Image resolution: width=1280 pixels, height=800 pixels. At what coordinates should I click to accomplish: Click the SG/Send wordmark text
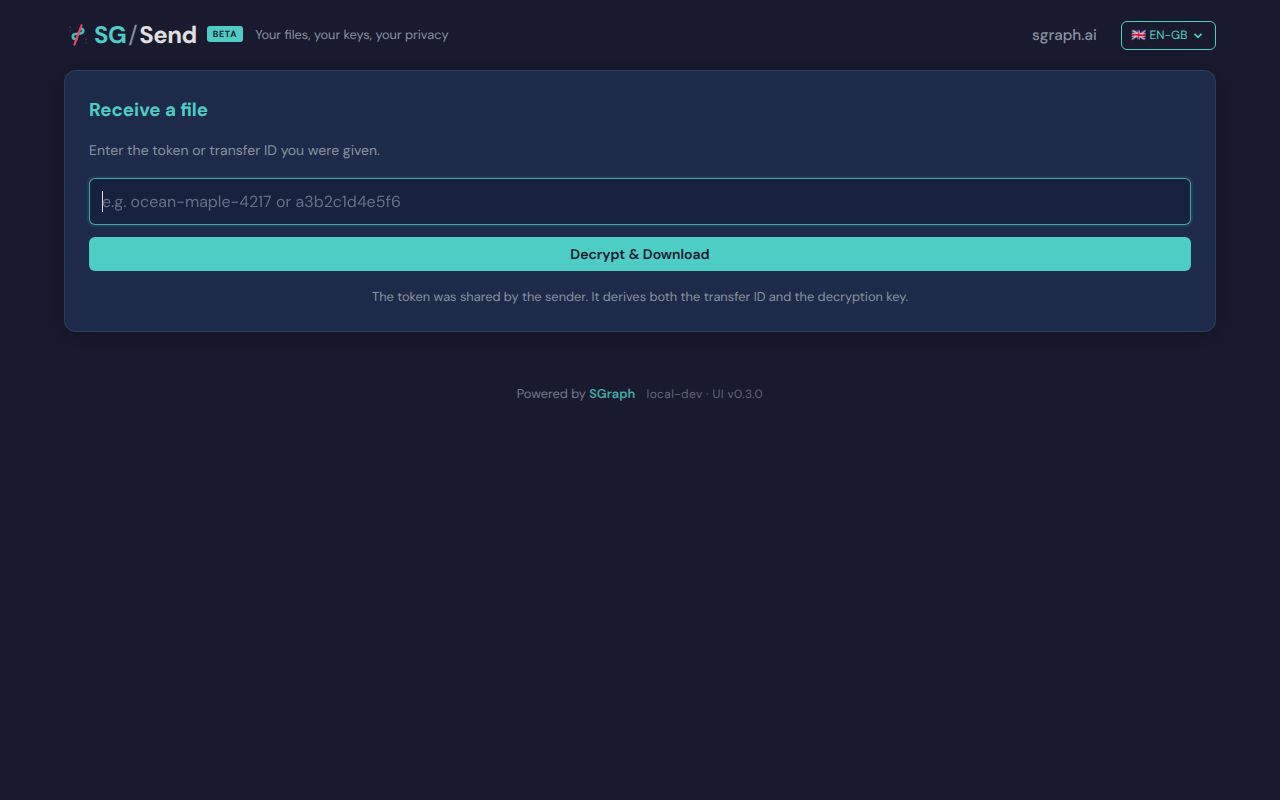coord(144,34)
